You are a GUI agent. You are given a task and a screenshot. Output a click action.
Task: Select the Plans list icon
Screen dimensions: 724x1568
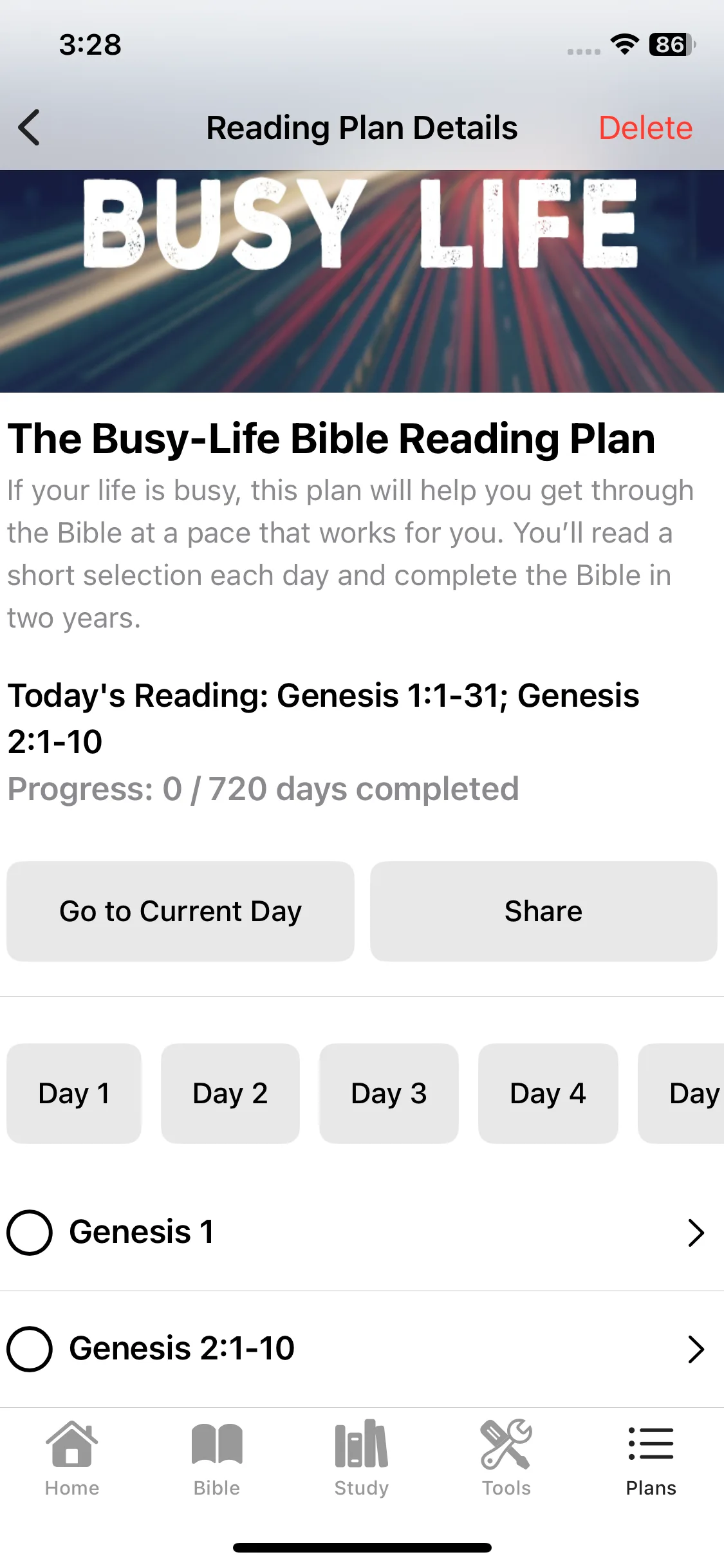pyautogui.click(x=651, y=1444)
